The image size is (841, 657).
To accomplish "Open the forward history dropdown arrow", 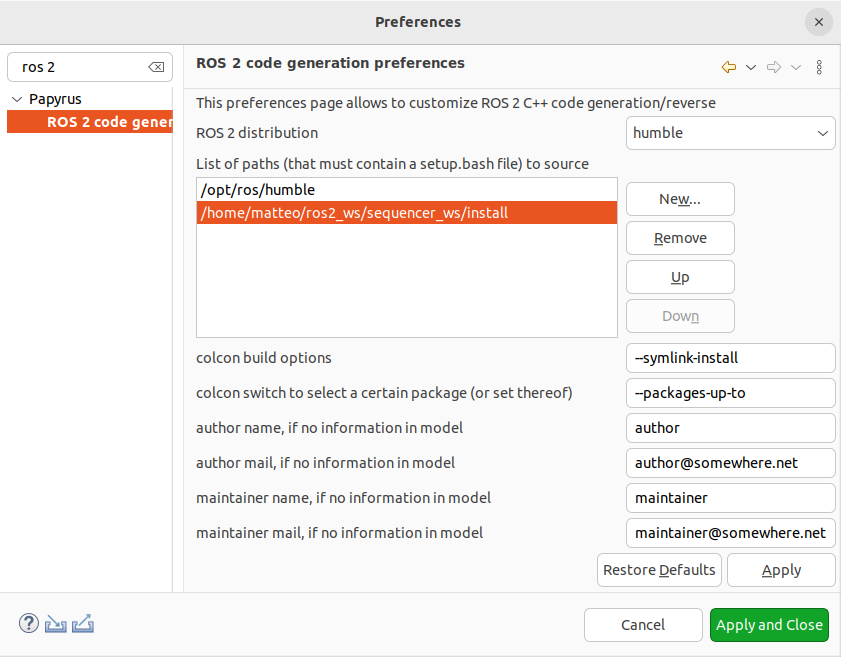I will point(796,67).
